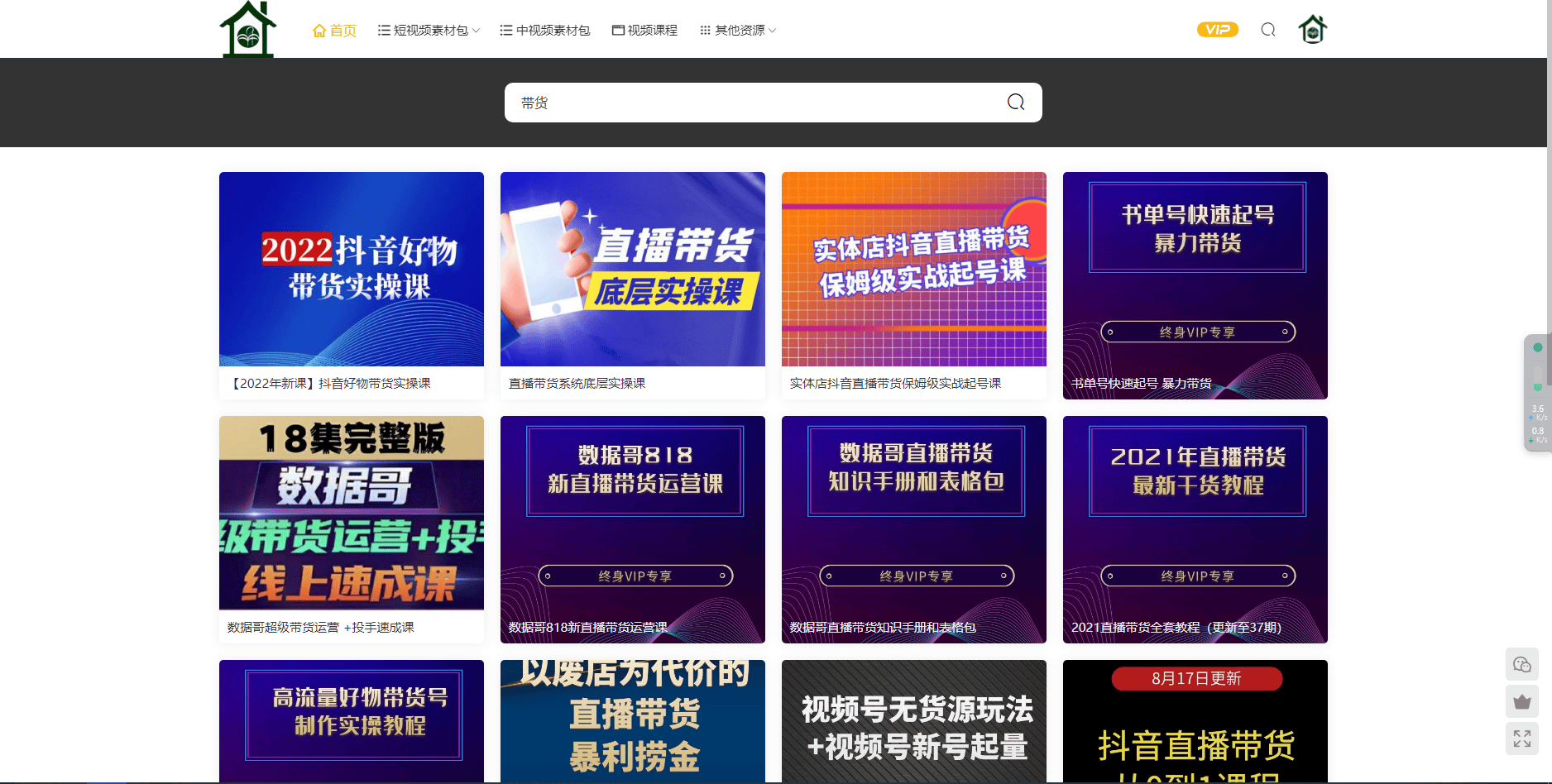
Task: Open 书单号快速起号 暴力带货 card
Action: pyautogui.click(x=1195, y=285)
